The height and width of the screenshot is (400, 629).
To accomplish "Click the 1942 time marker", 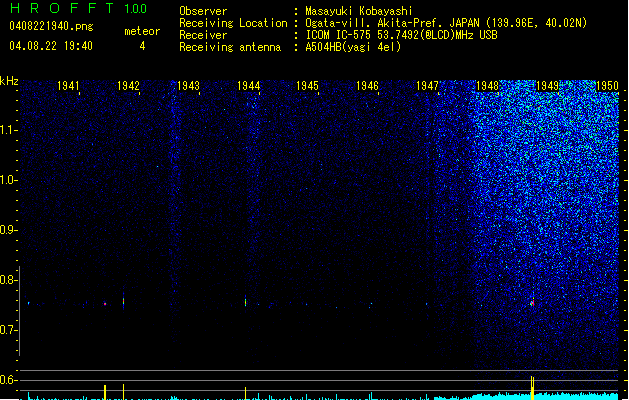I will (x=128, y=86).
